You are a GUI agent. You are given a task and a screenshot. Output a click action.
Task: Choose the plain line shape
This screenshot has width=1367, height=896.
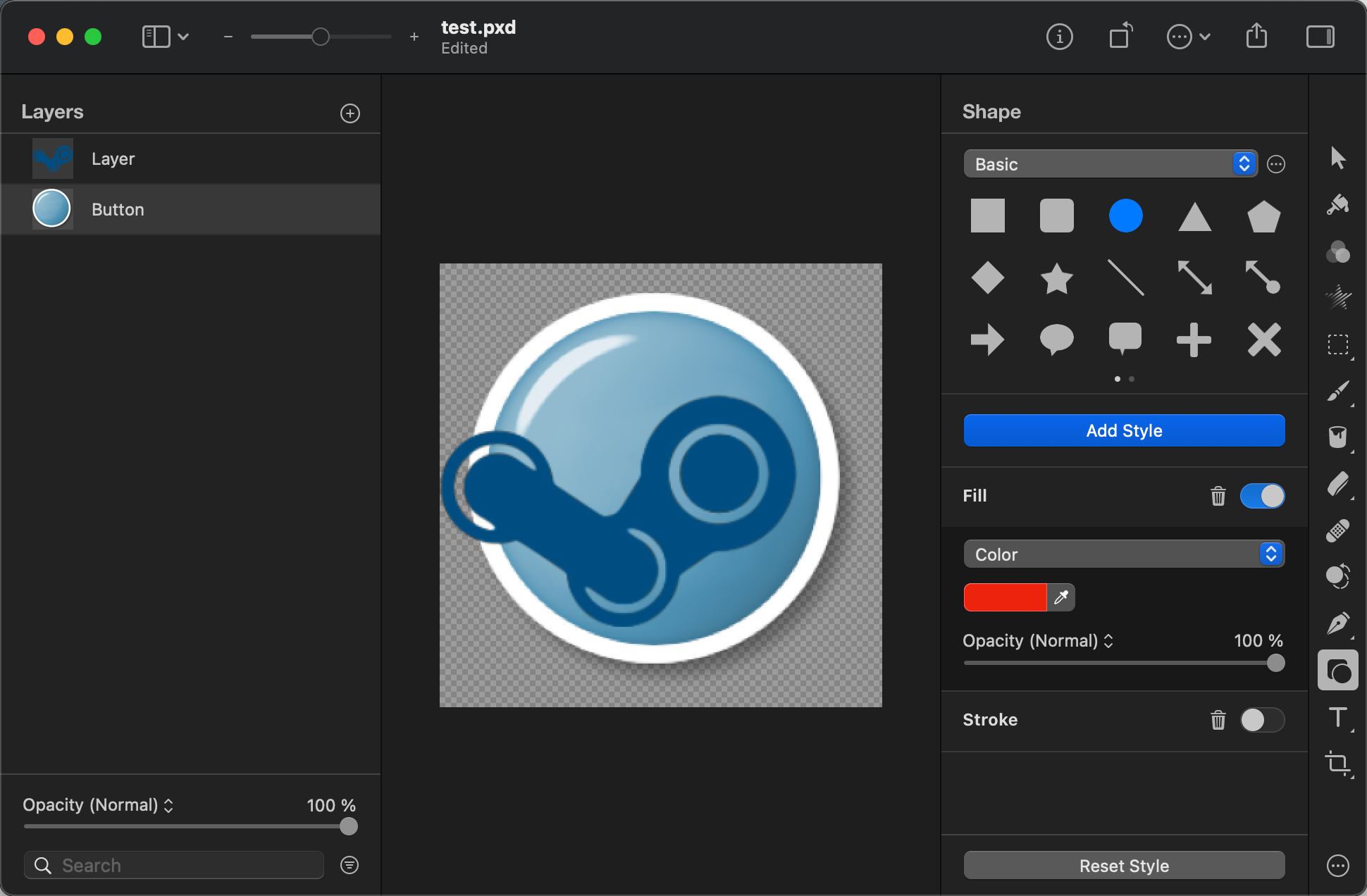coord(1125,278)
